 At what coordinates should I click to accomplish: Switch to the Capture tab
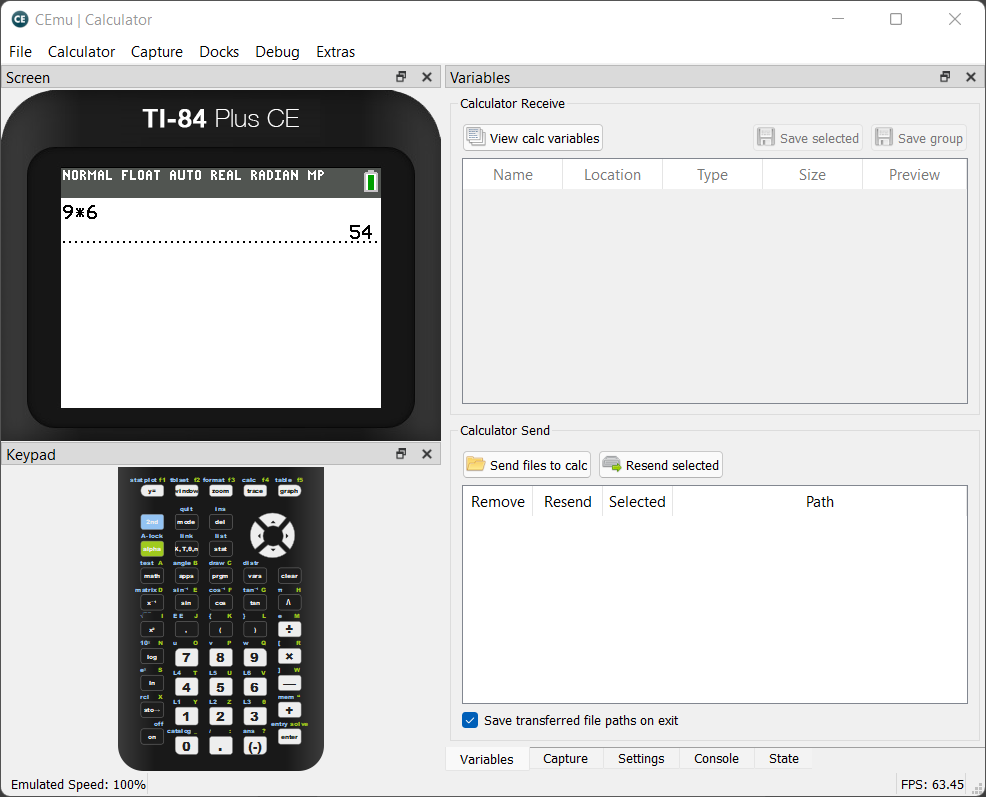pyautogui.click(x=565, y=759)
